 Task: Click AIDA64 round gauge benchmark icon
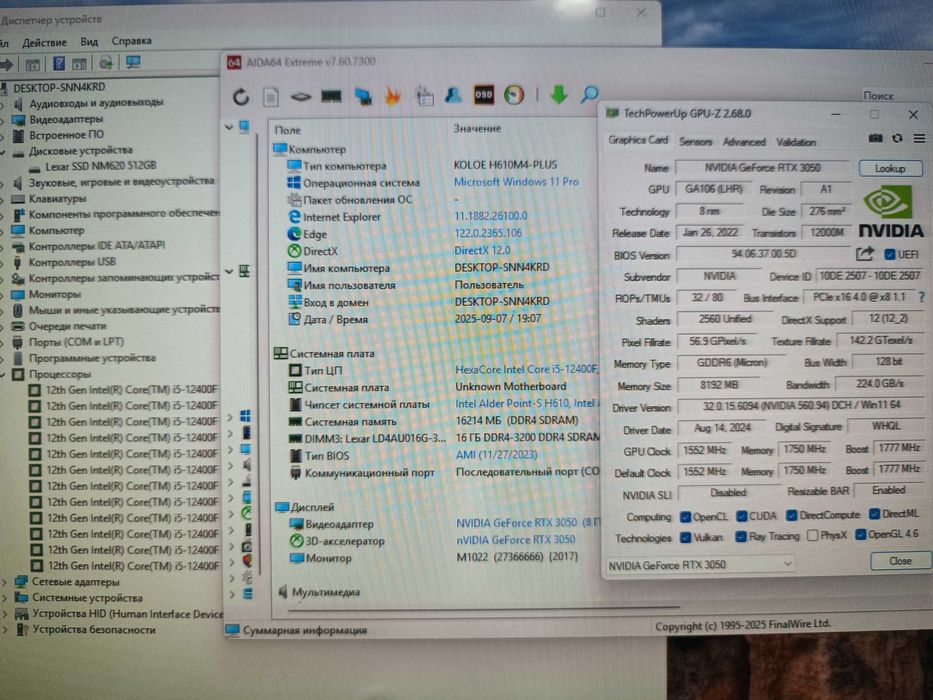[x=514, y=95]
